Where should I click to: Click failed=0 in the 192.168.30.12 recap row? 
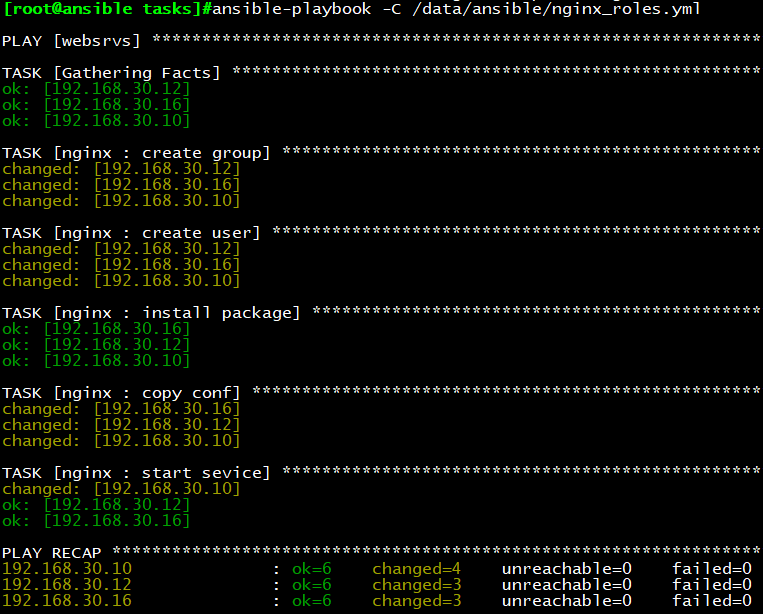tap(712, 585)
